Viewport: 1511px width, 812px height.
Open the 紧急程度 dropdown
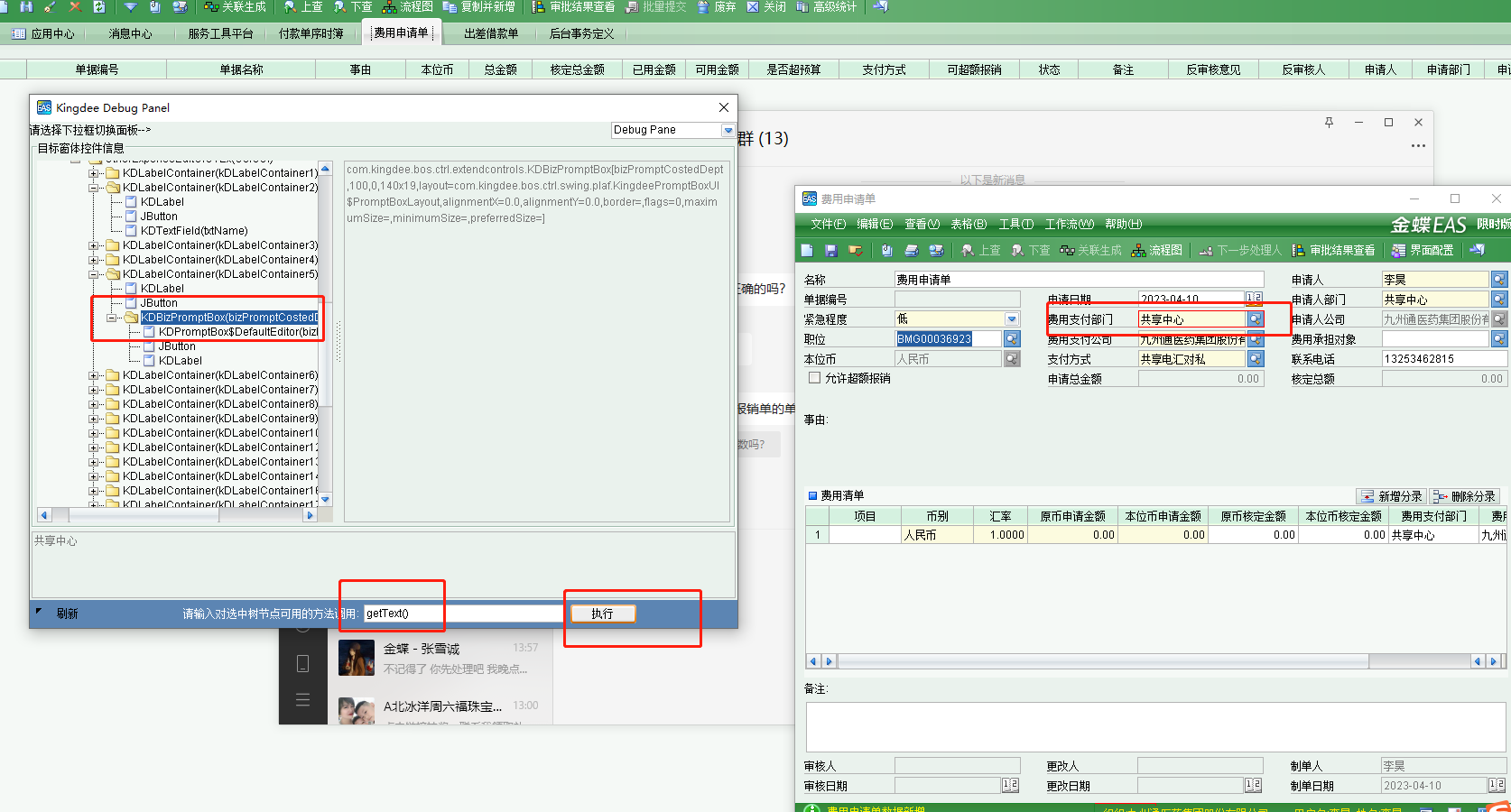pos(1012,319)
